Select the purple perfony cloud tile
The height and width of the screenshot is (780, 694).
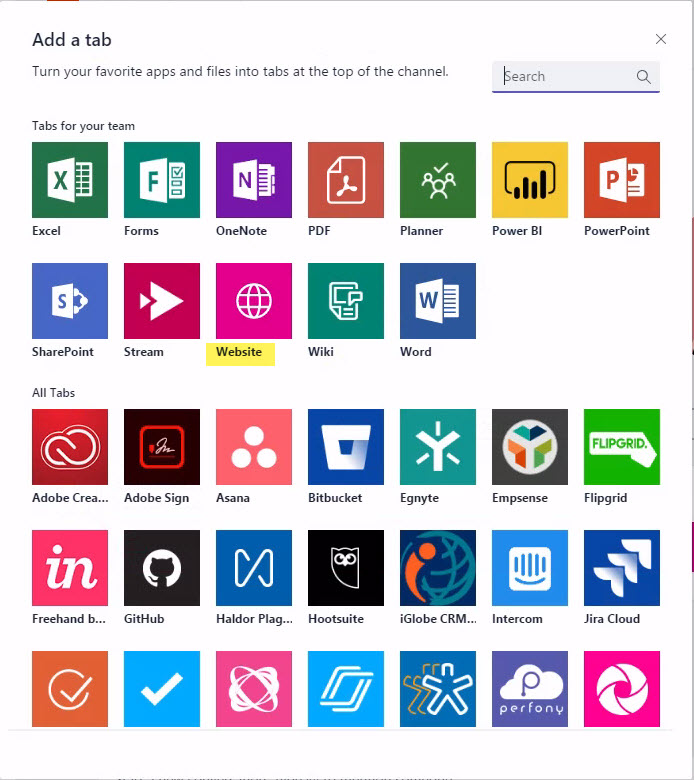pos(530,689)
